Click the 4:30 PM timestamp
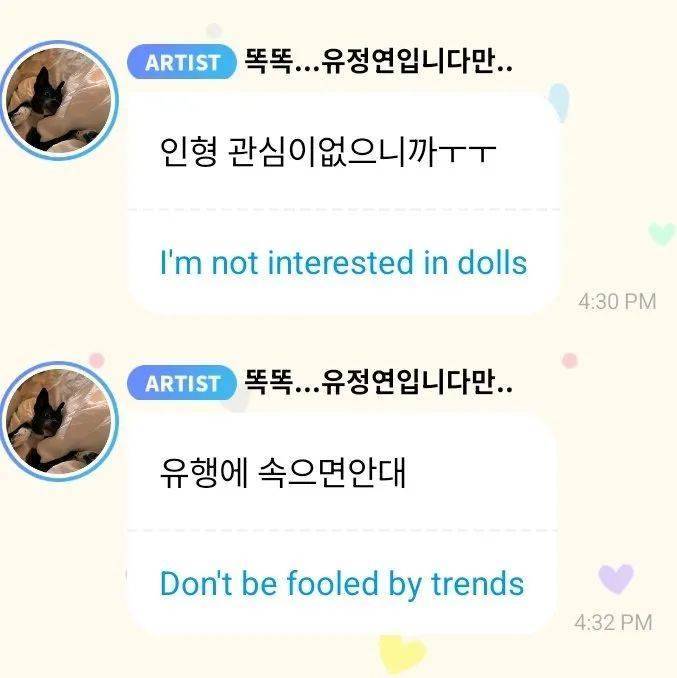Image resolution: width=677 pixels, height=678 pixels. pos(617,301)
